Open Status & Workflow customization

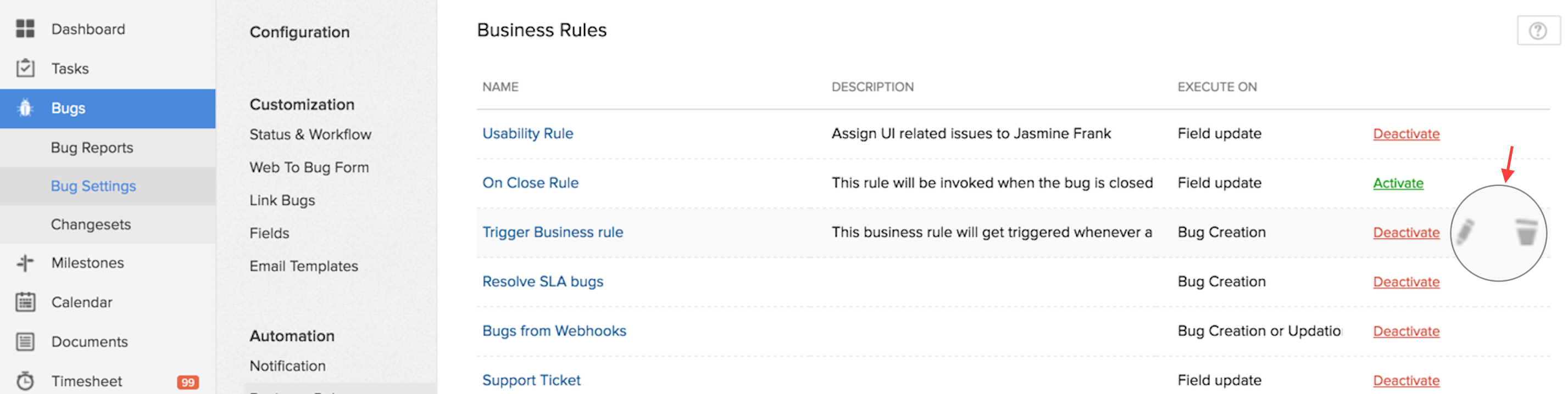[x=310, y=134]
